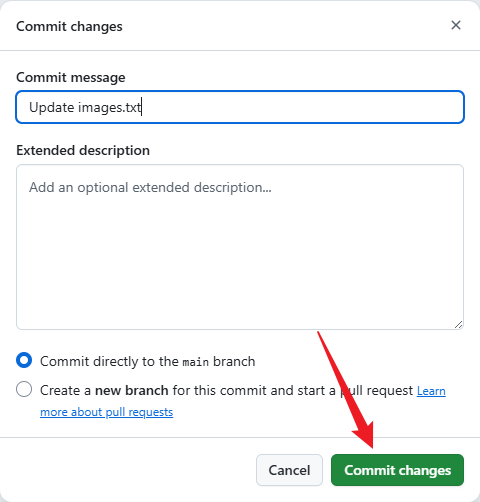Click the 'Commit directly to the' label text
This screenshot has height=502, width=480.
pos(109,361)
